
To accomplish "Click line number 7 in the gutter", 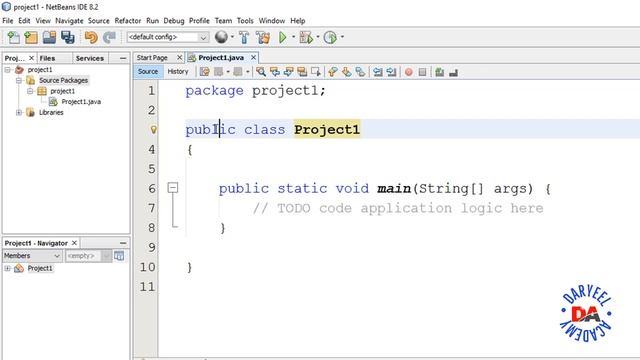I will tap(151, 208).
